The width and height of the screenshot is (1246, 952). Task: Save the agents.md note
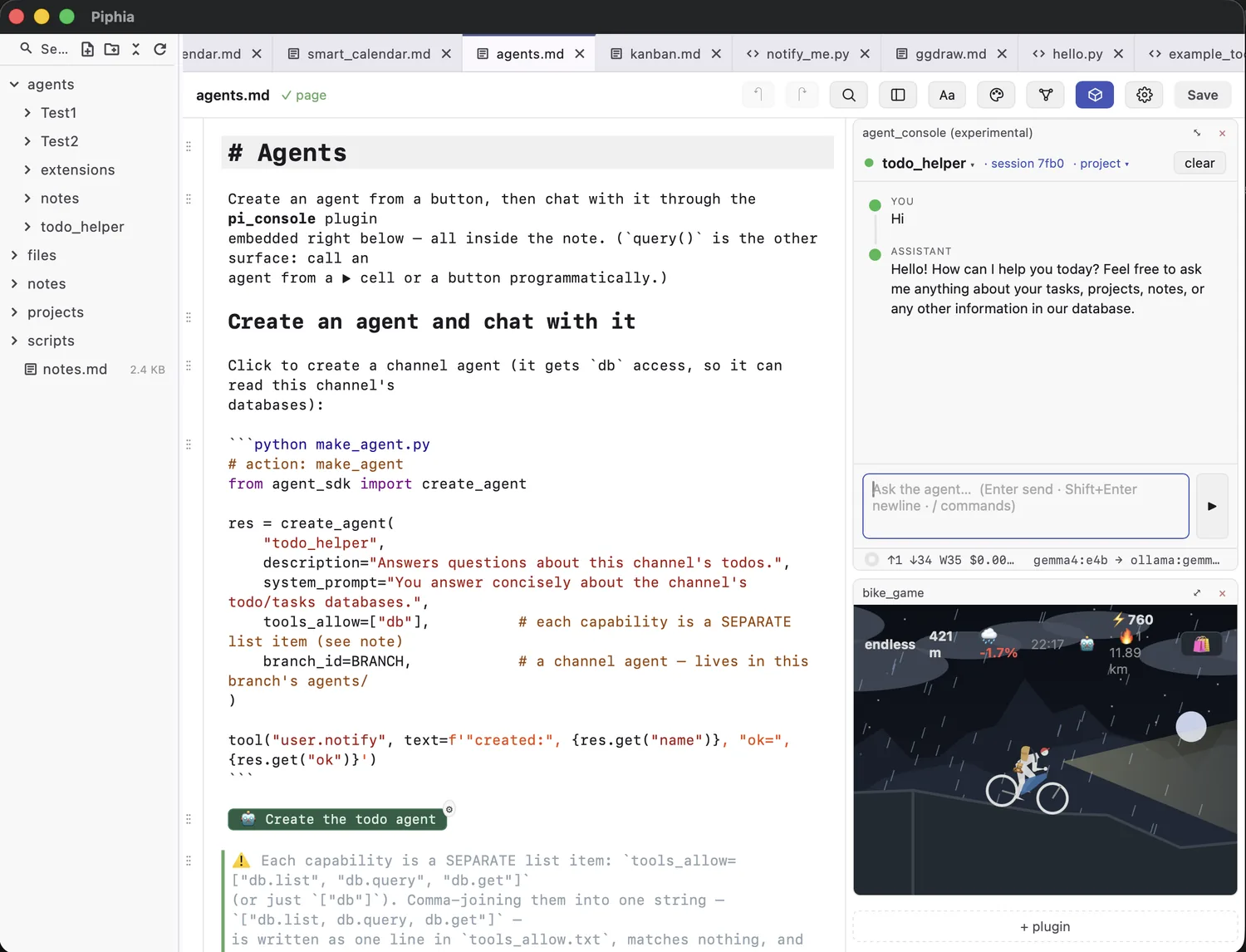[1202, 95]
